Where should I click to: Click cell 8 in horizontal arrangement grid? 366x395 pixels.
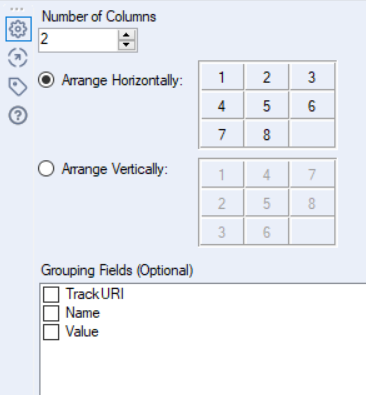[267, 135]
